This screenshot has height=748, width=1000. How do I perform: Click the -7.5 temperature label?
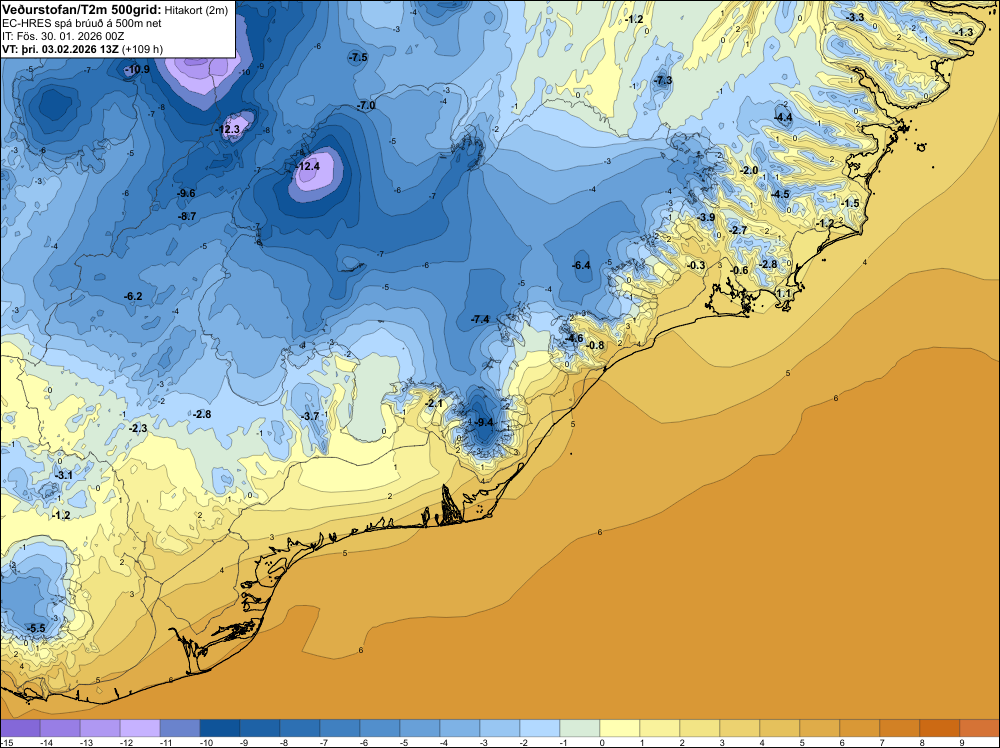pos(358,57)
